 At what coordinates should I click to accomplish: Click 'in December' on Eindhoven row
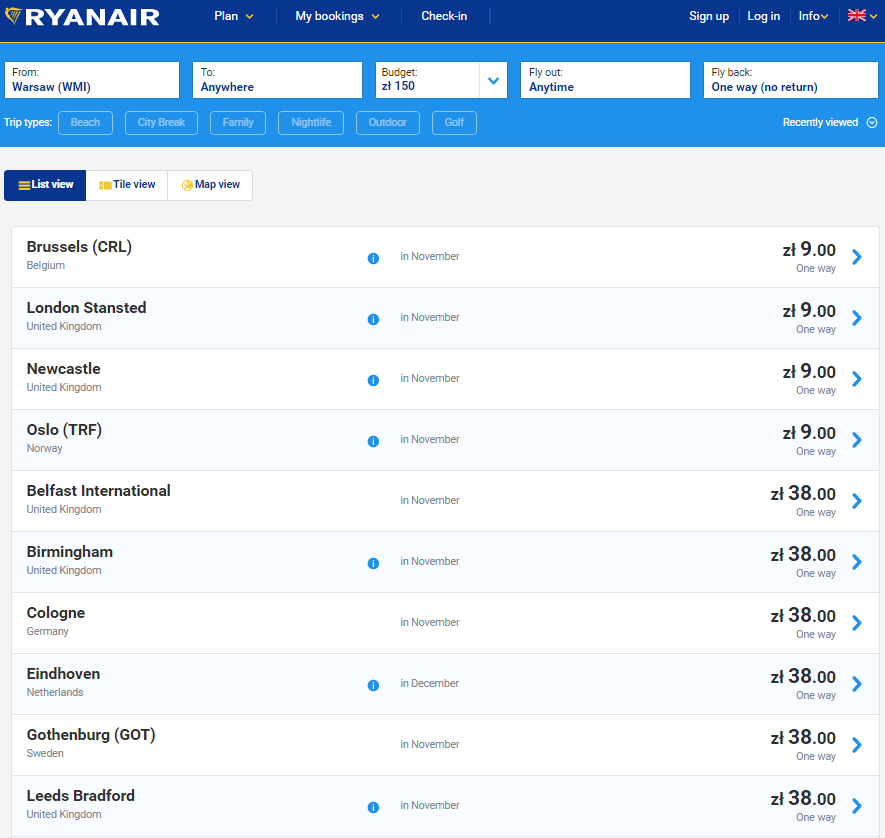(x=430, y=683)
